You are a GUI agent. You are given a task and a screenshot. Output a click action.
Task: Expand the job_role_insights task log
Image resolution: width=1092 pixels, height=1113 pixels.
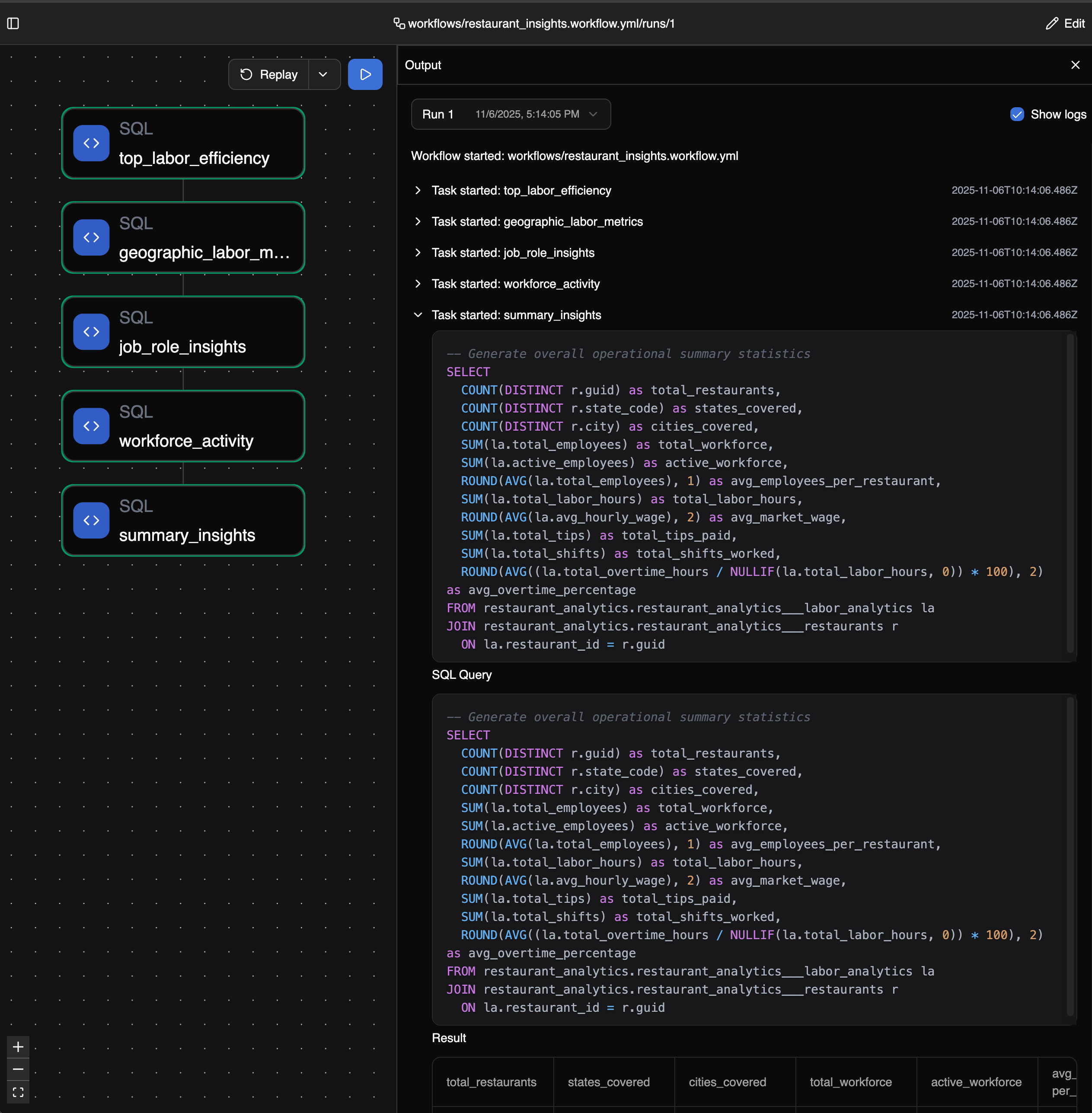[x=418, y=253]
